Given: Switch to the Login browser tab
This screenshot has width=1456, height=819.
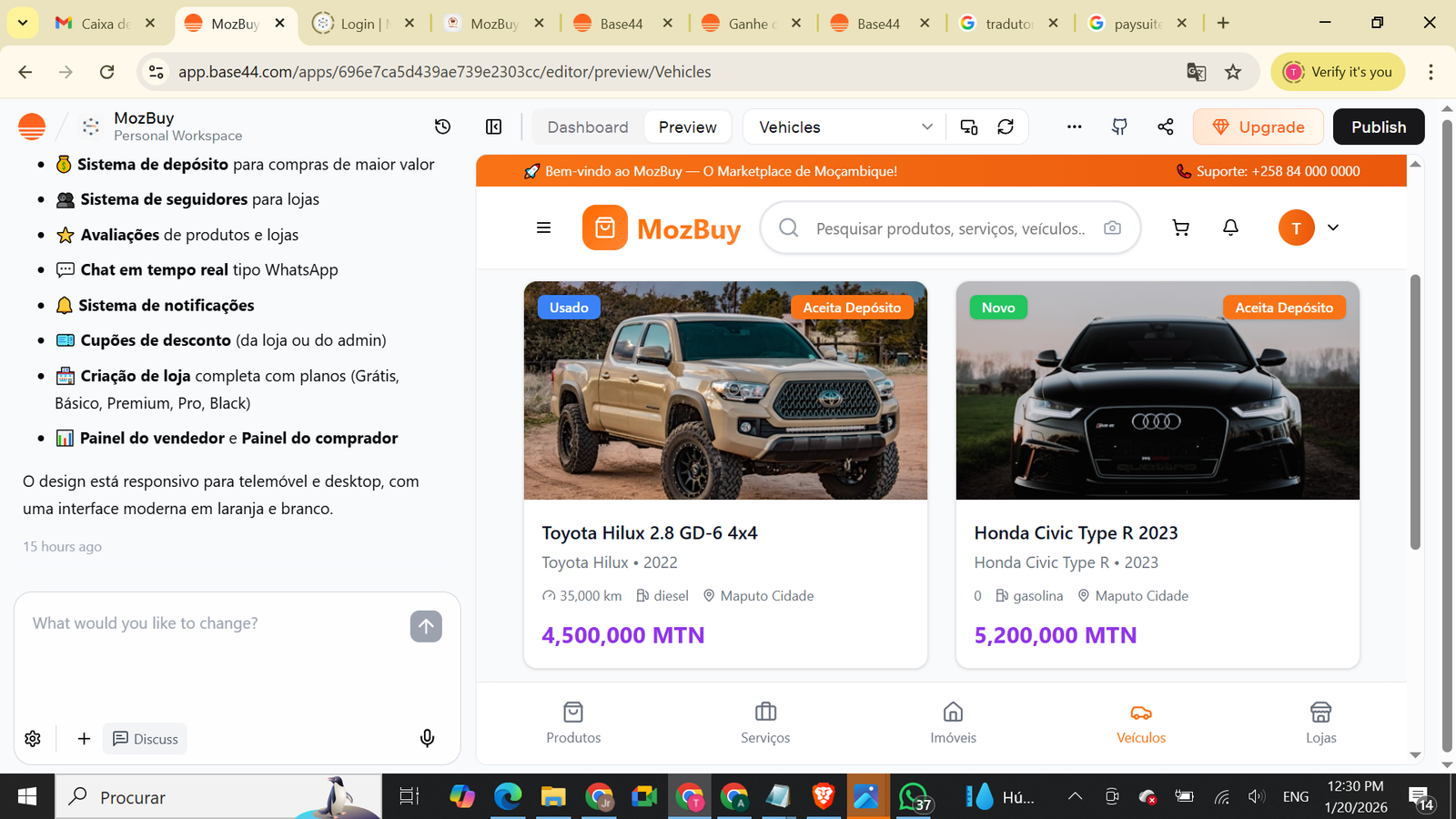Looking at the screenshot, I should pyautogui.click(x=365, y=24).
